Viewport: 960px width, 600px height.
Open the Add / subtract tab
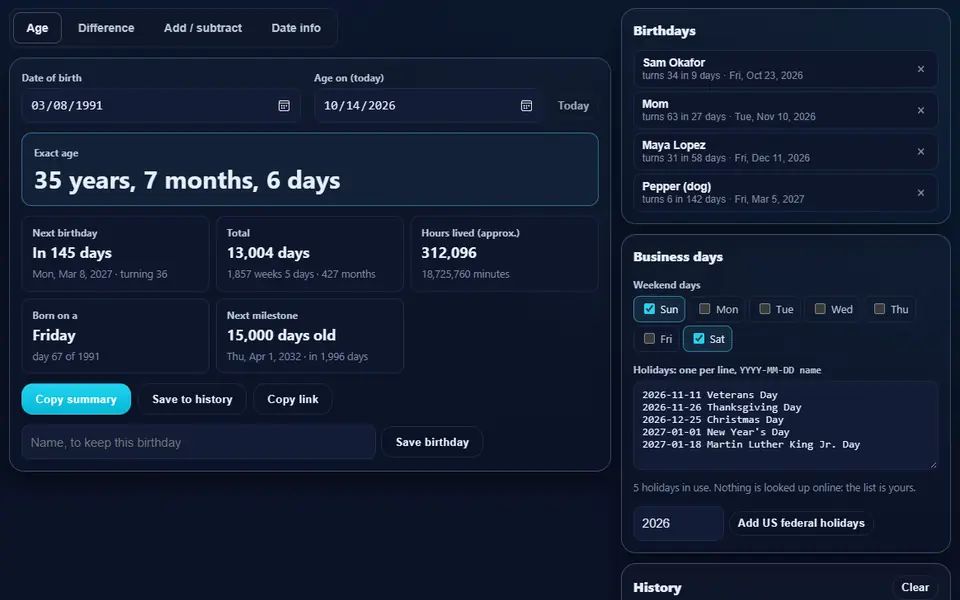[203, 28]
